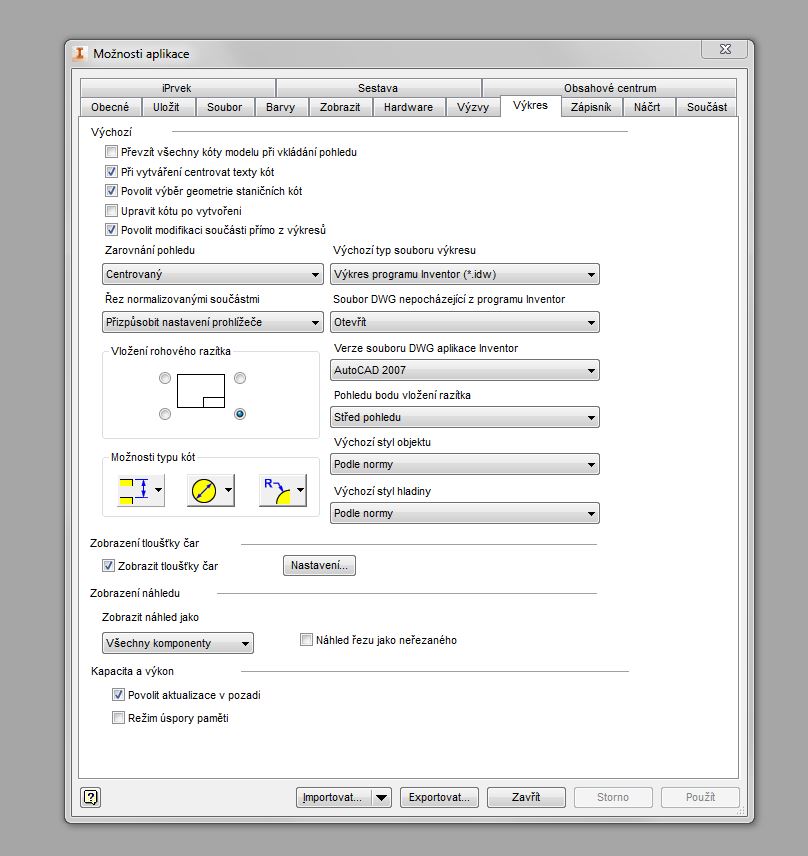Toggle 'Při vytváření centrovat texty kót'
The height and width of the screenshot is (856, 808).
(x=111, y=172)
